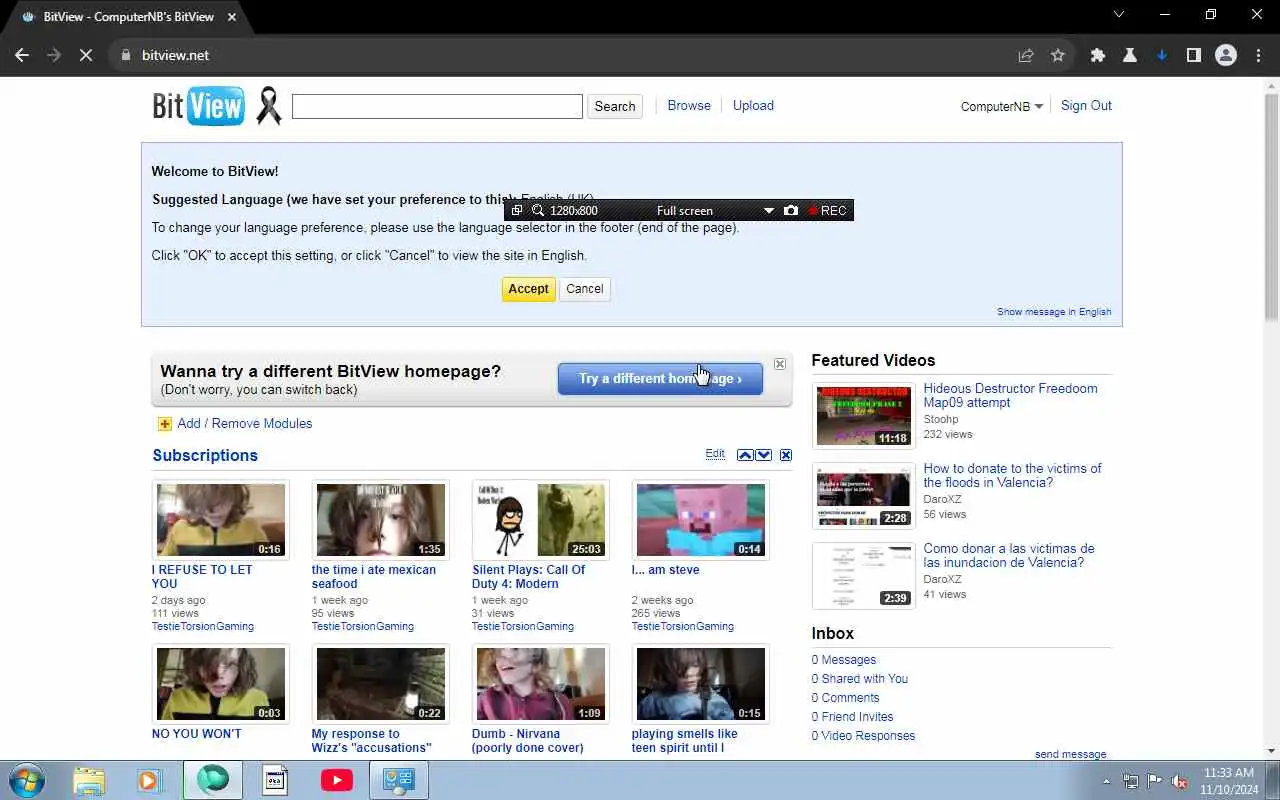Viewport: 1280px width, 800px height.
Task: Click Show message in English link
Action: pyautogui.click(x=1054, y=312)
